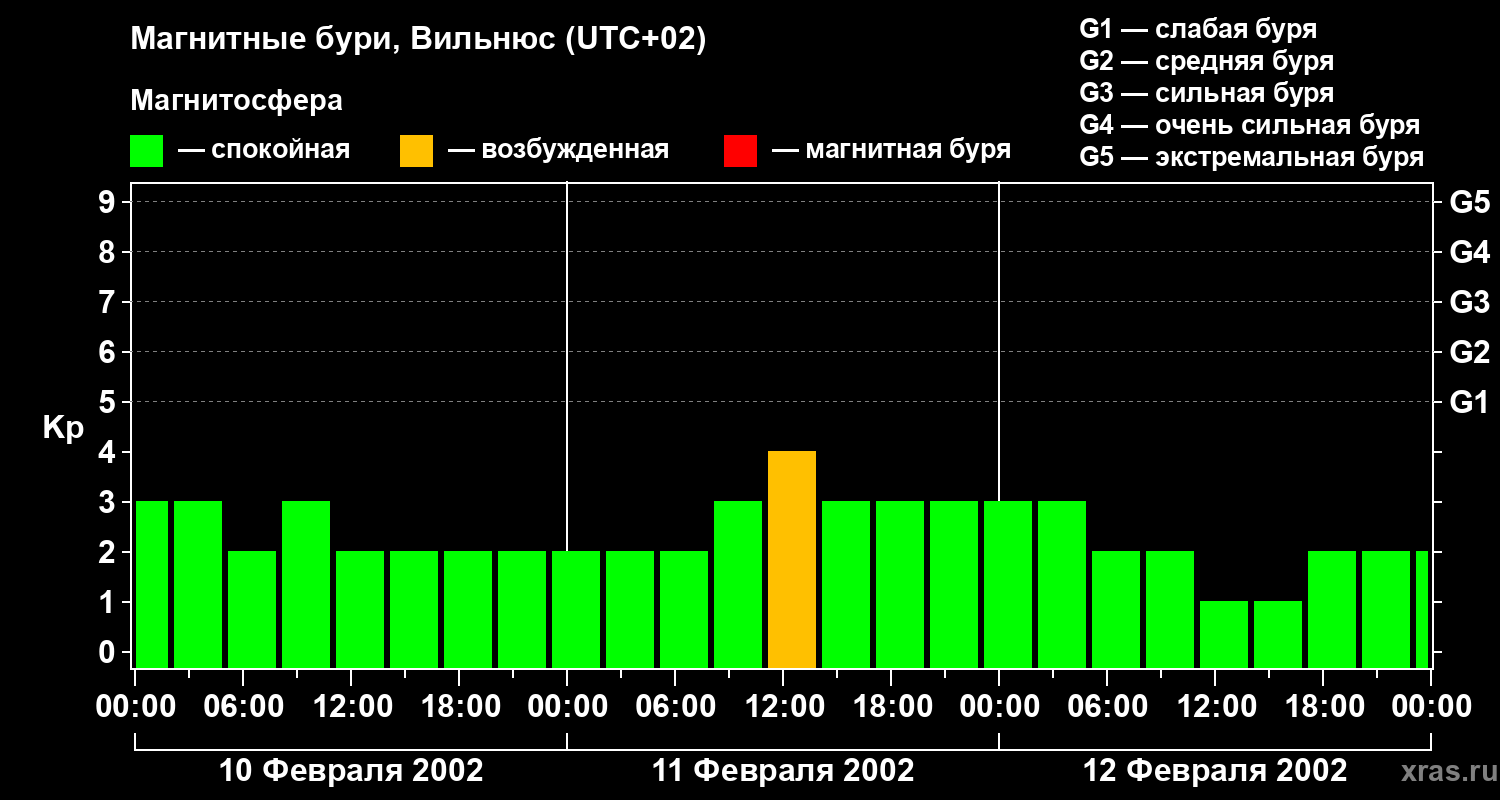Click the Kp axis value "5"
The image size is (1500, 800).
tap(109, 402)
